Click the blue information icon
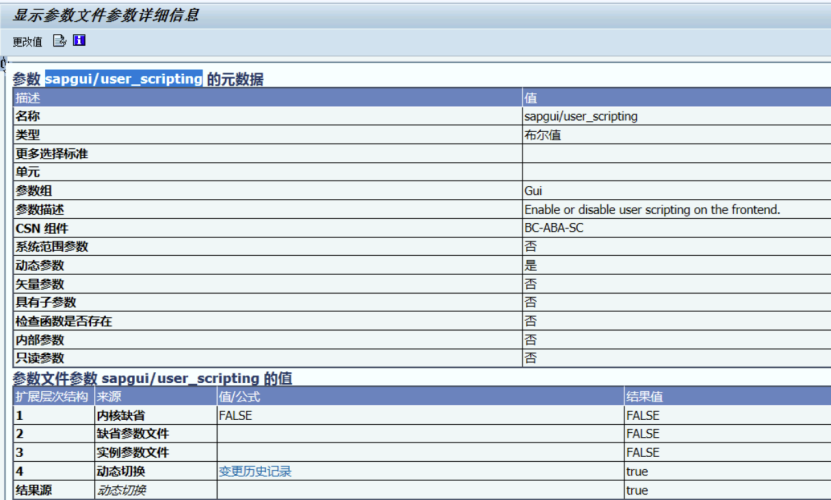The image size is (831, 500). (79, 40)
